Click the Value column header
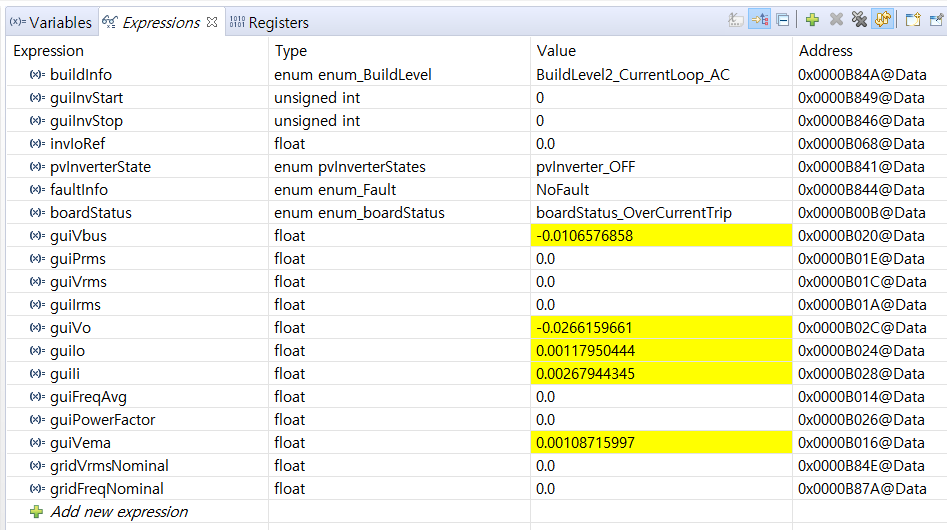Viewport: 947px width, 530px height. (557, 50)
